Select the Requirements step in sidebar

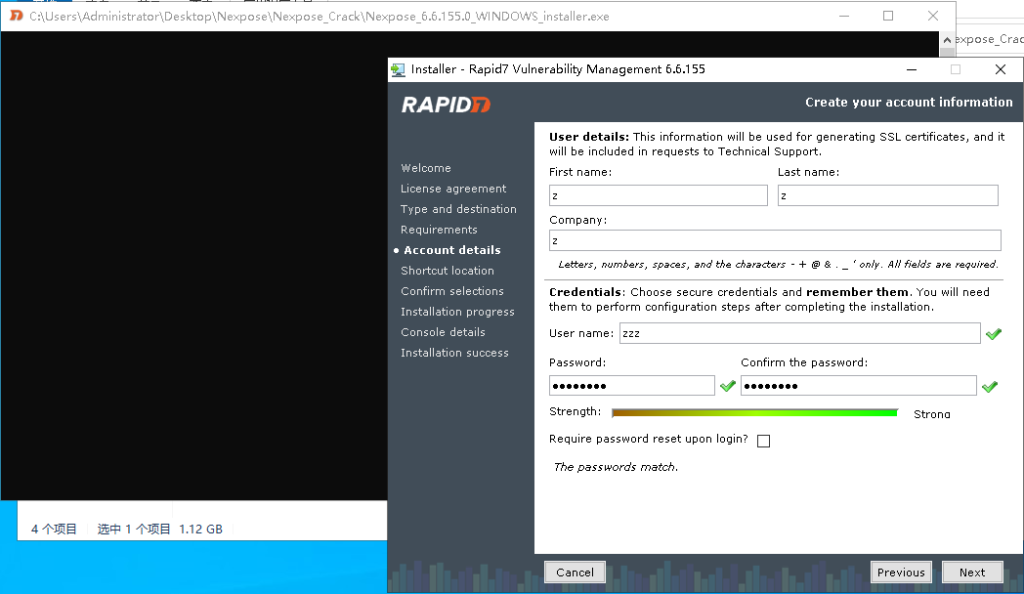pyautogui.click(x=439, y=230)
